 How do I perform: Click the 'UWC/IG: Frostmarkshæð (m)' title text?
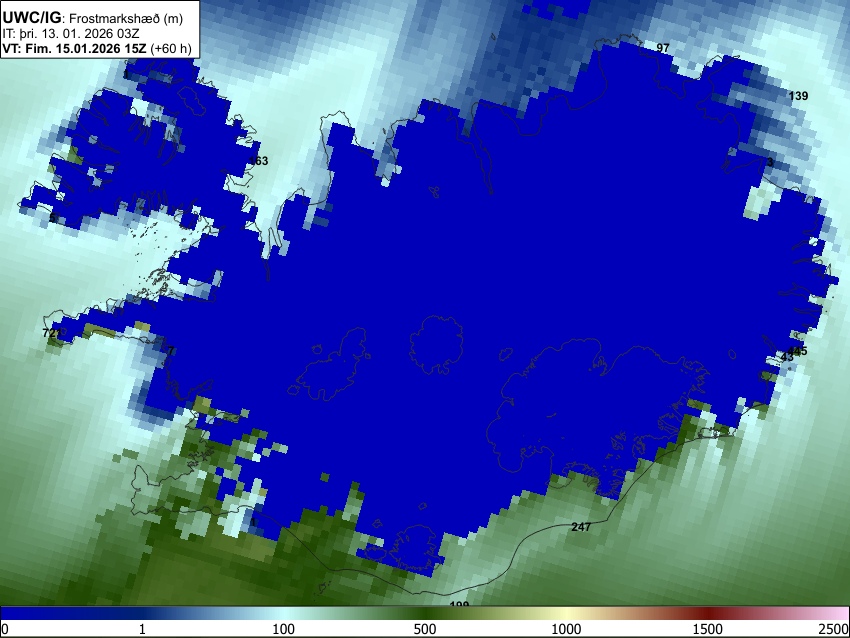[x=93, y=18]
